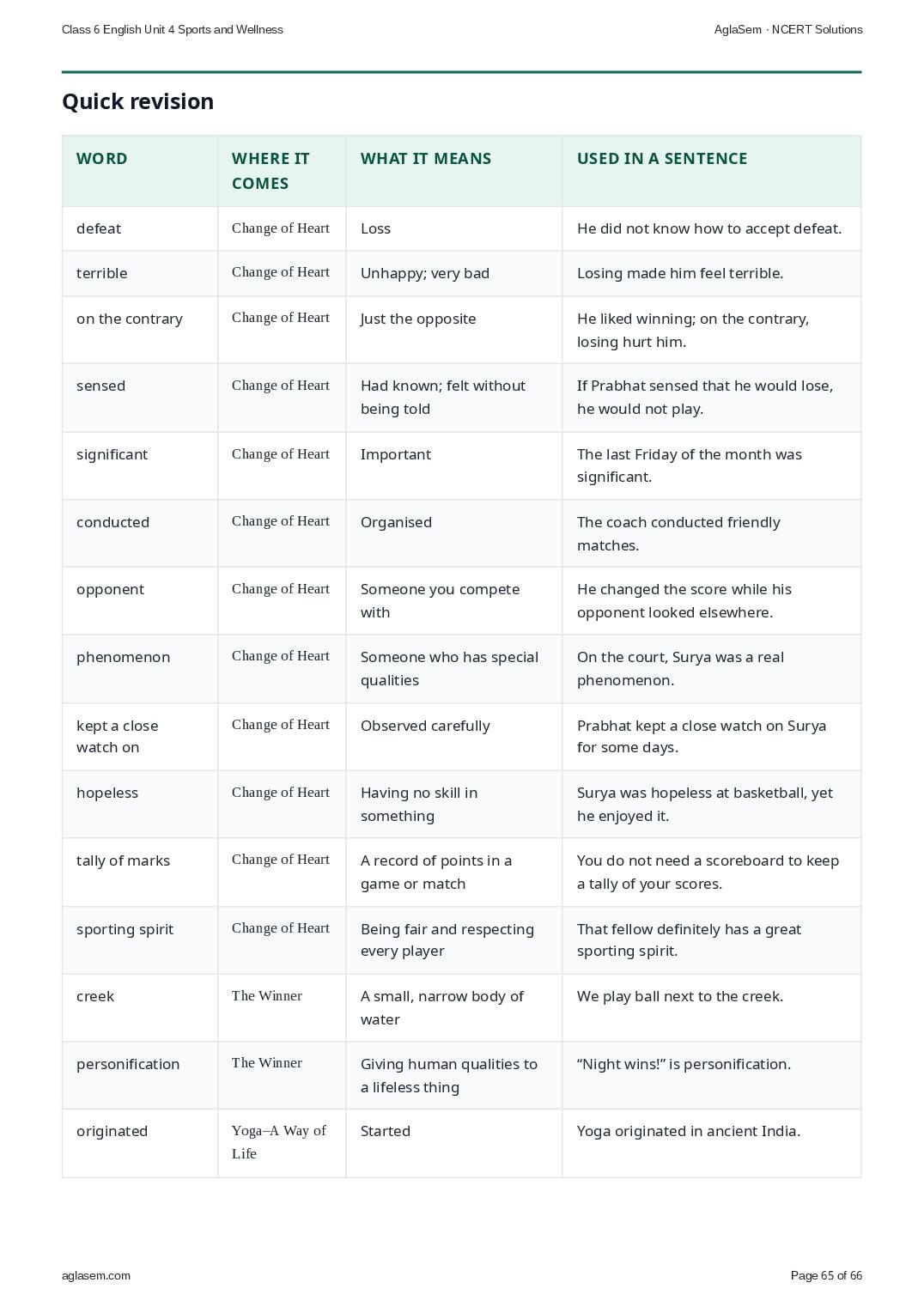Click the 'The Winner' cell beside creek

click(282, 1007)
